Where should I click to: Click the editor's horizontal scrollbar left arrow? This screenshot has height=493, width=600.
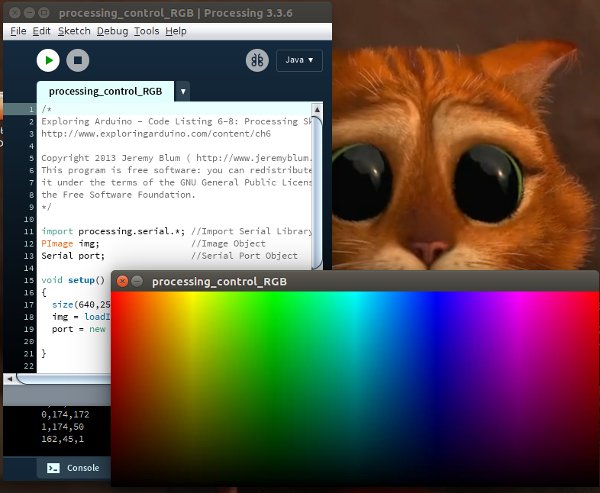pos(10,379)
